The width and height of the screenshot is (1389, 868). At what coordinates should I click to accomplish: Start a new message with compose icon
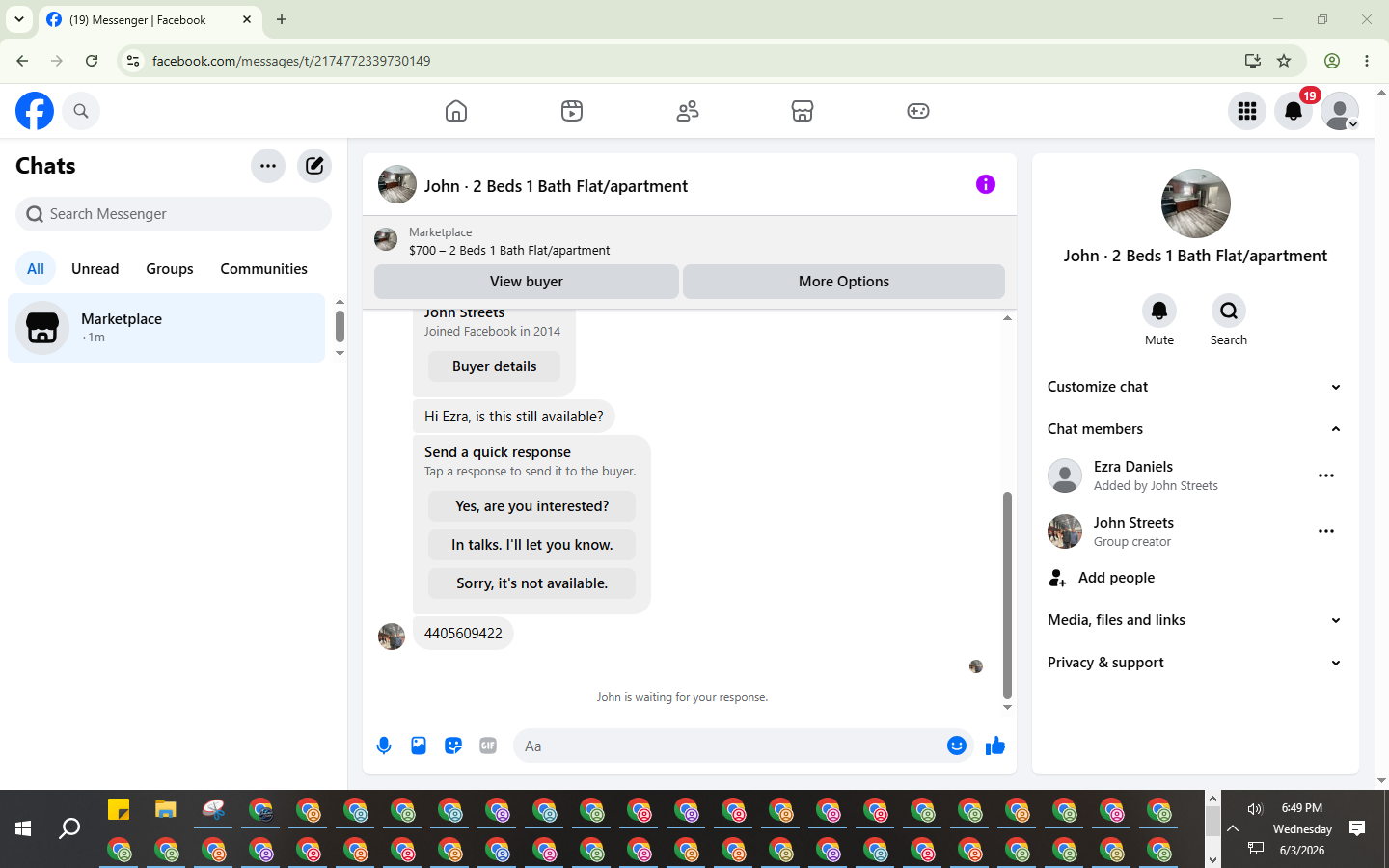point(314,166)
